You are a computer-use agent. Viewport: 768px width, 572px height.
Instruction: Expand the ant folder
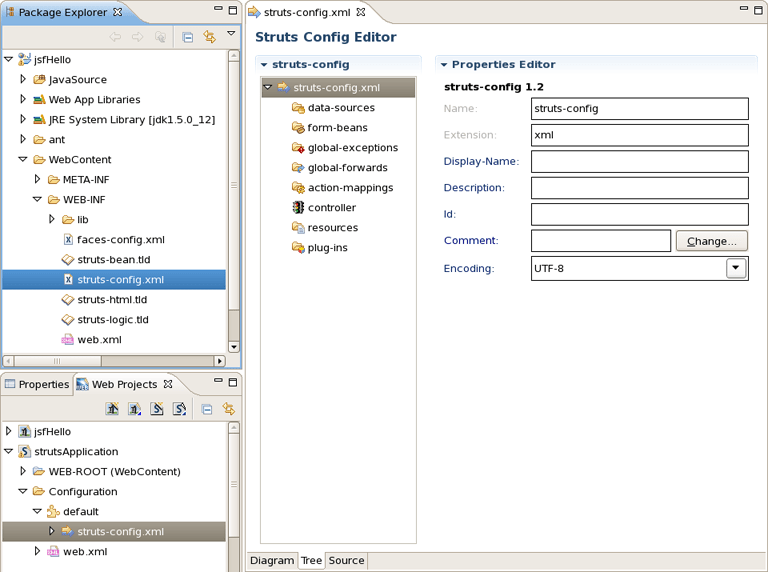pos(23,139)
